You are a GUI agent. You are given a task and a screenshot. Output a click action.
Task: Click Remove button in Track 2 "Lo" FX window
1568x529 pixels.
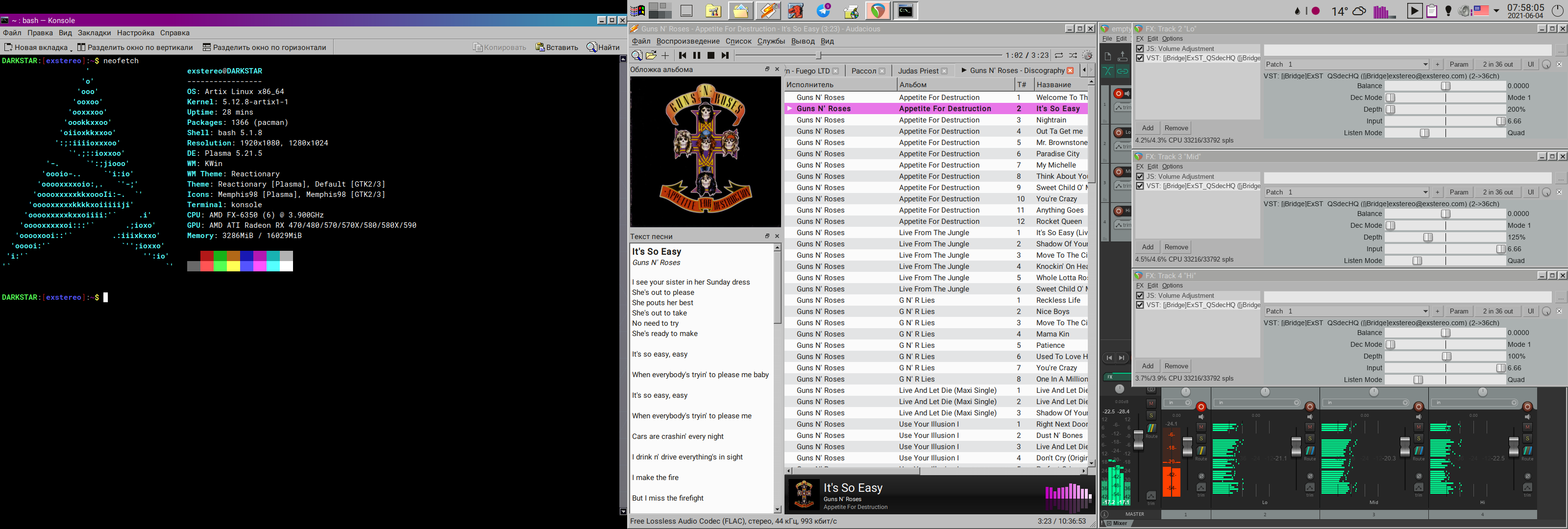pyautogui.click(x=1176, y=128)
